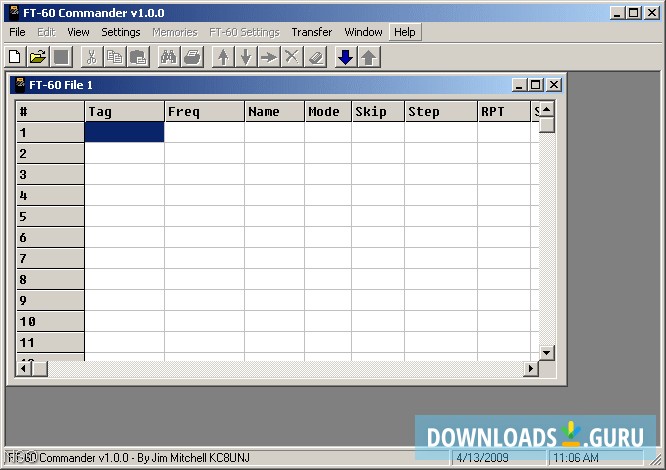Click the RPT column header

504,112
